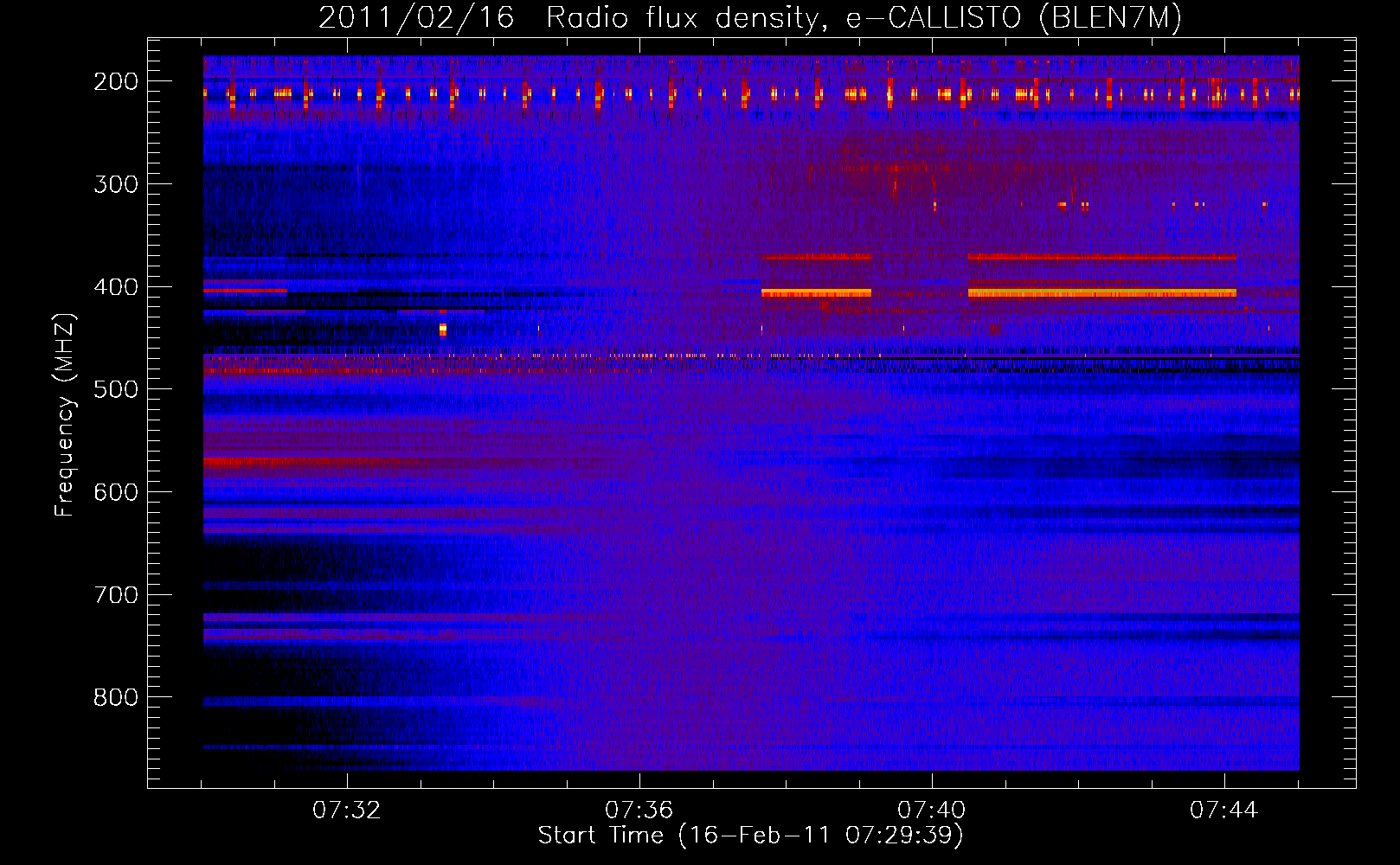Click the 500 frequency tick label
This screenshot has height=865, width=1400.
[x=116, y=389]
